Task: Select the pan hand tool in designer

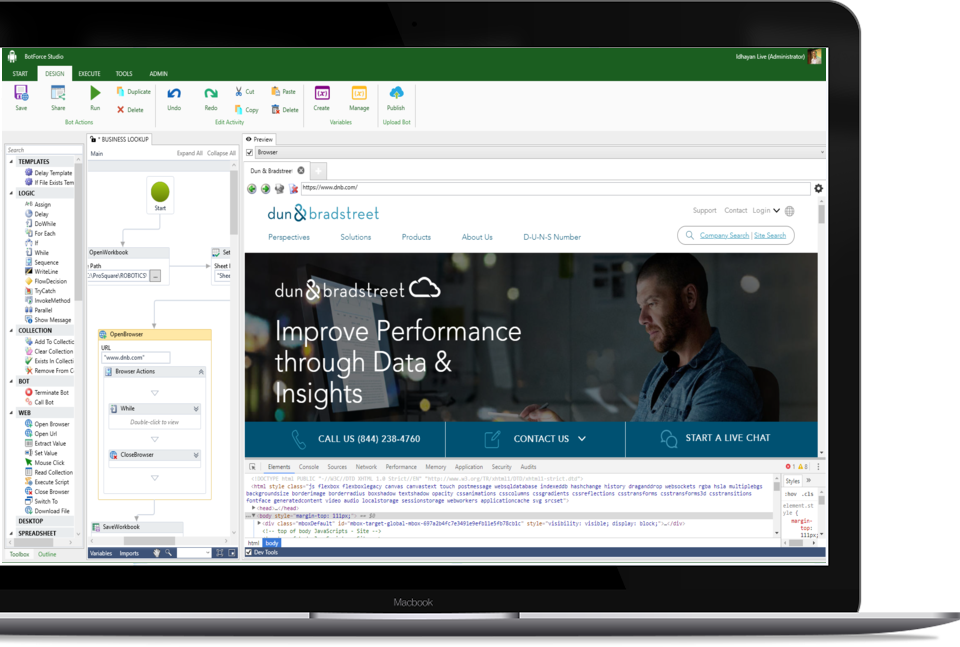Action: coord(157,553)
